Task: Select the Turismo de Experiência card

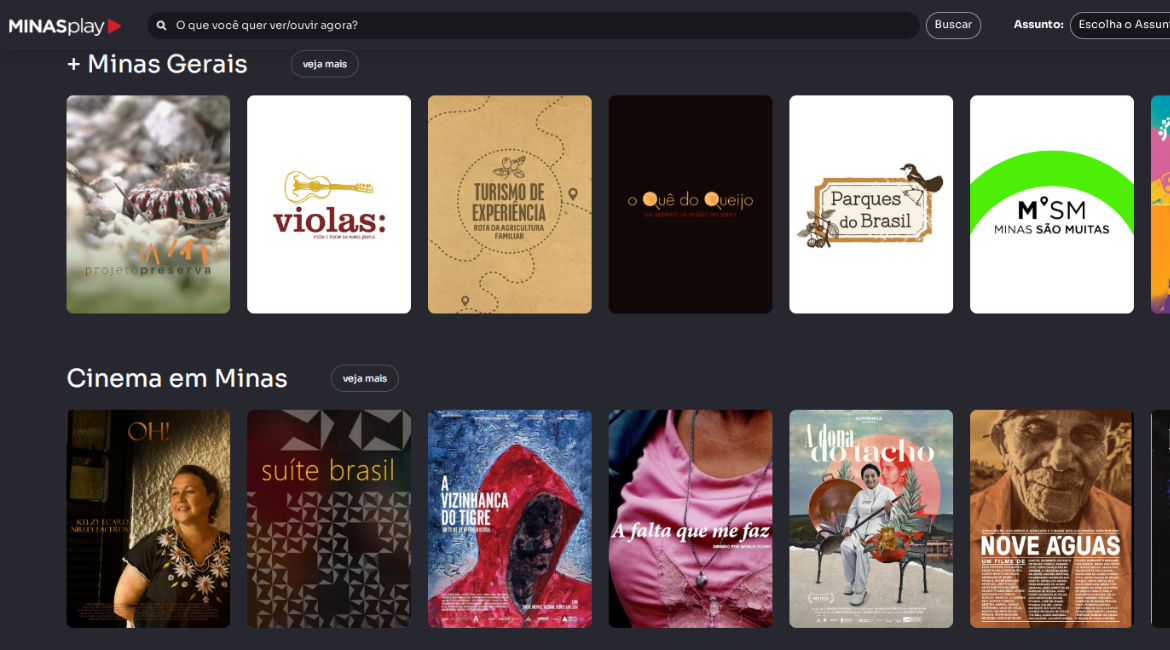Action: [x=510, y=204]
